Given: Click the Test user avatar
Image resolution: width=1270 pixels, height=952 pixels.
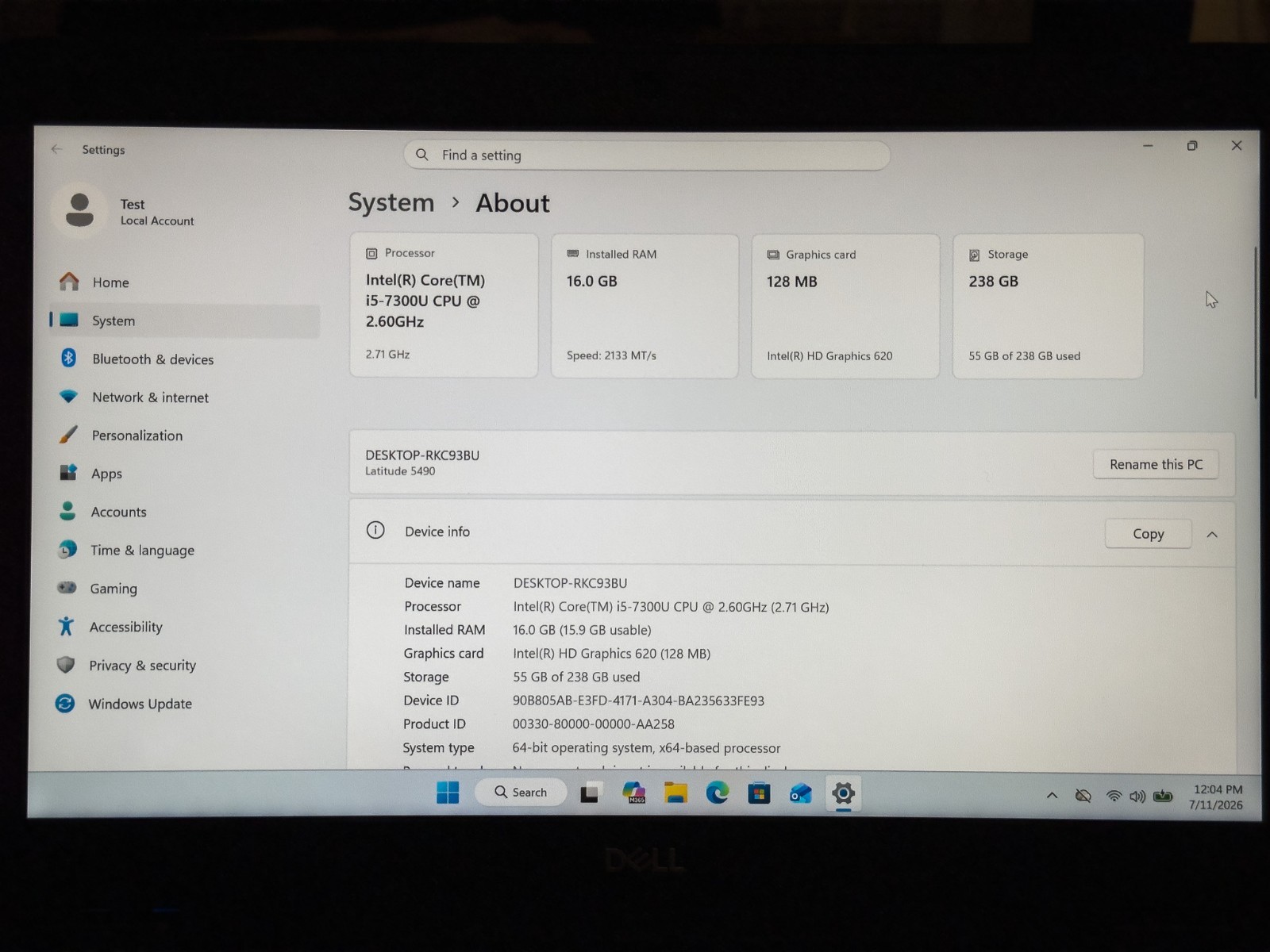Looking at the screenshot, I should [x=79, y=211].
